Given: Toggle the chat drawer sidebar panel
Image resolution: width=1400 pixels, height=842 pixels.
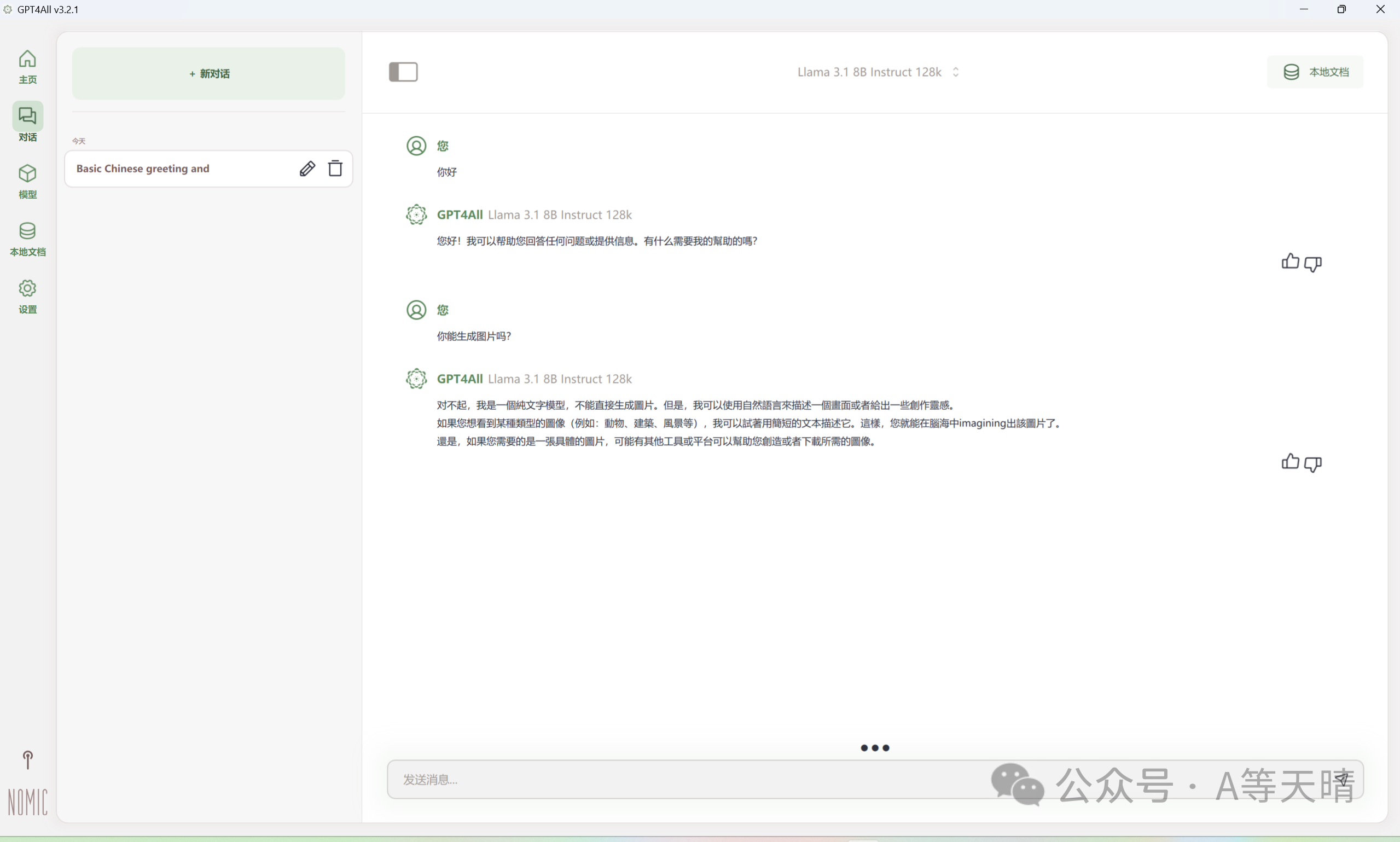Looking at the screenshot, I should 403,72.
